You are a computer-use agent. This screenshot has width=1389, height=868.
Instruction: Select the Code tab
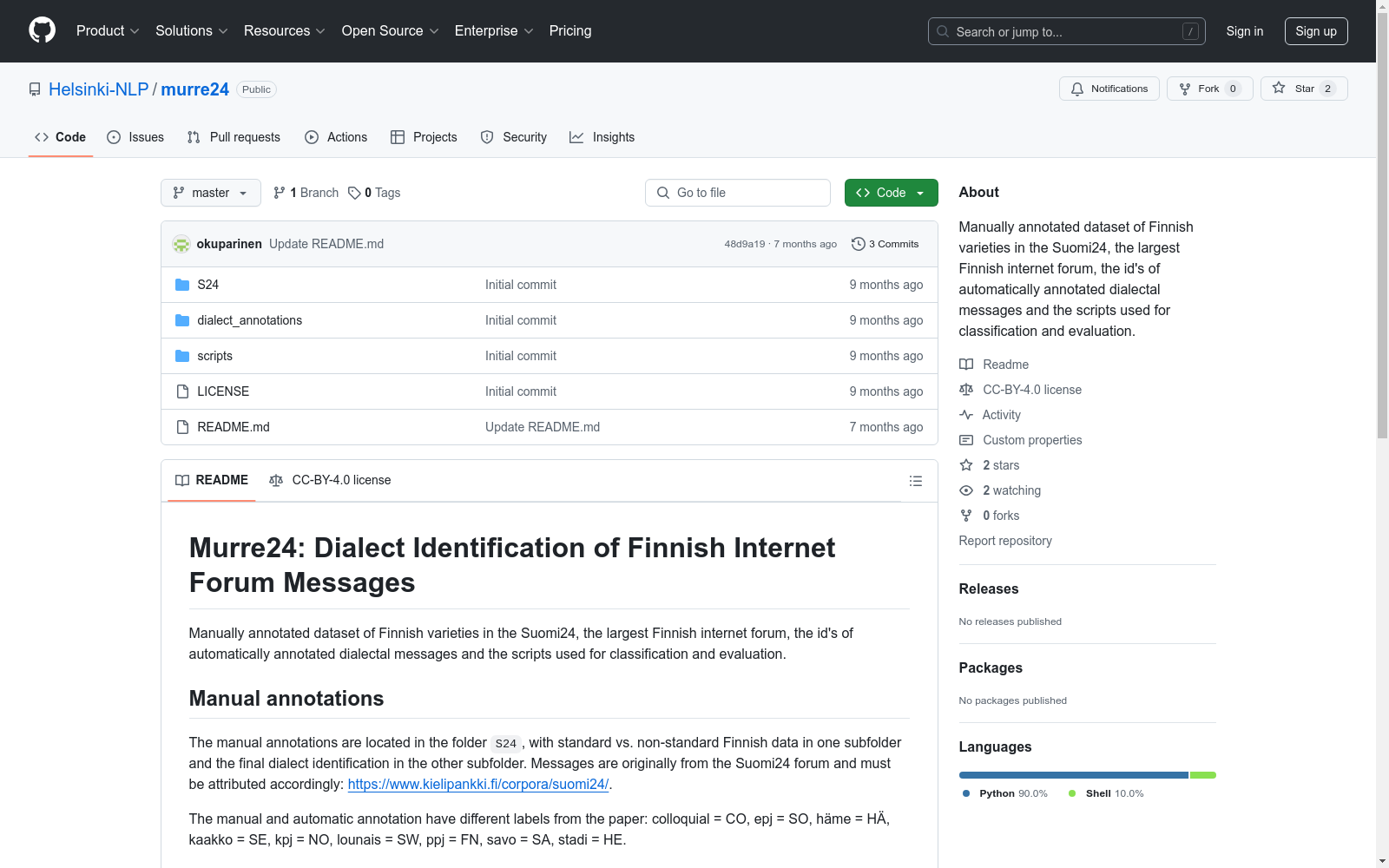click(60, 137)
